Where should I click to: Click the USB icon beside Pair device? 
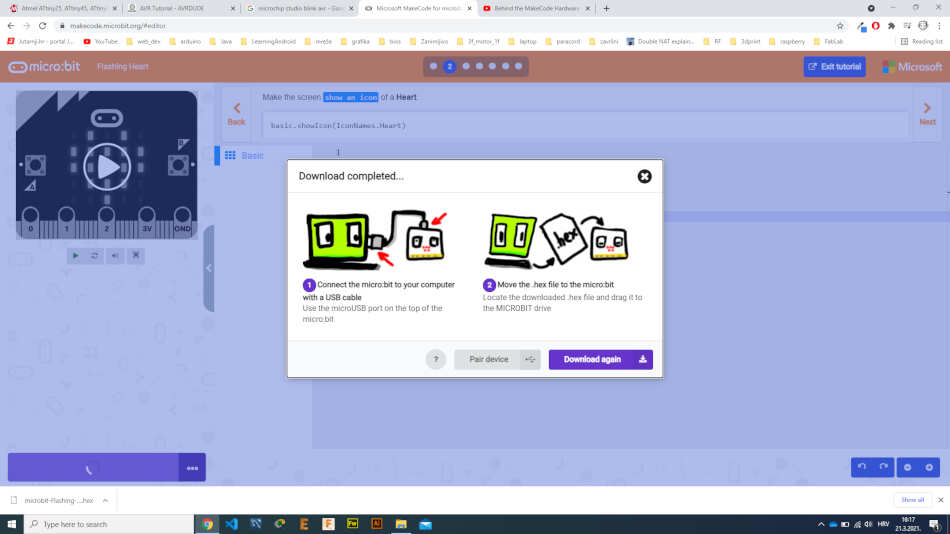pos(531,359)
